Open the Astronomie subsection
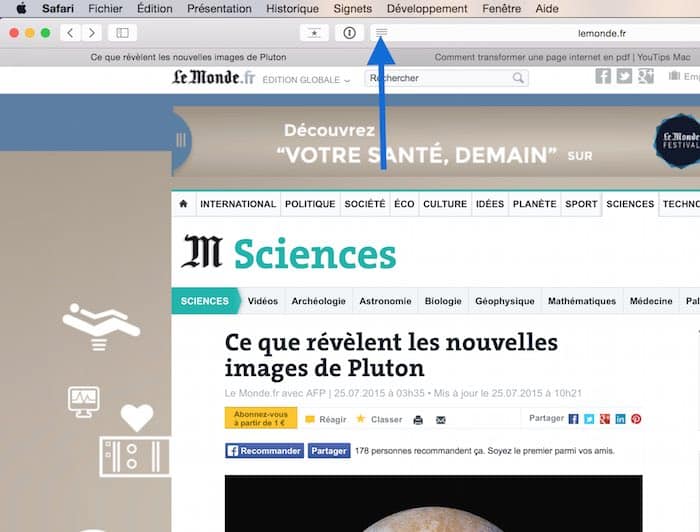Screen dimensions: 700x532 [385, 301]
